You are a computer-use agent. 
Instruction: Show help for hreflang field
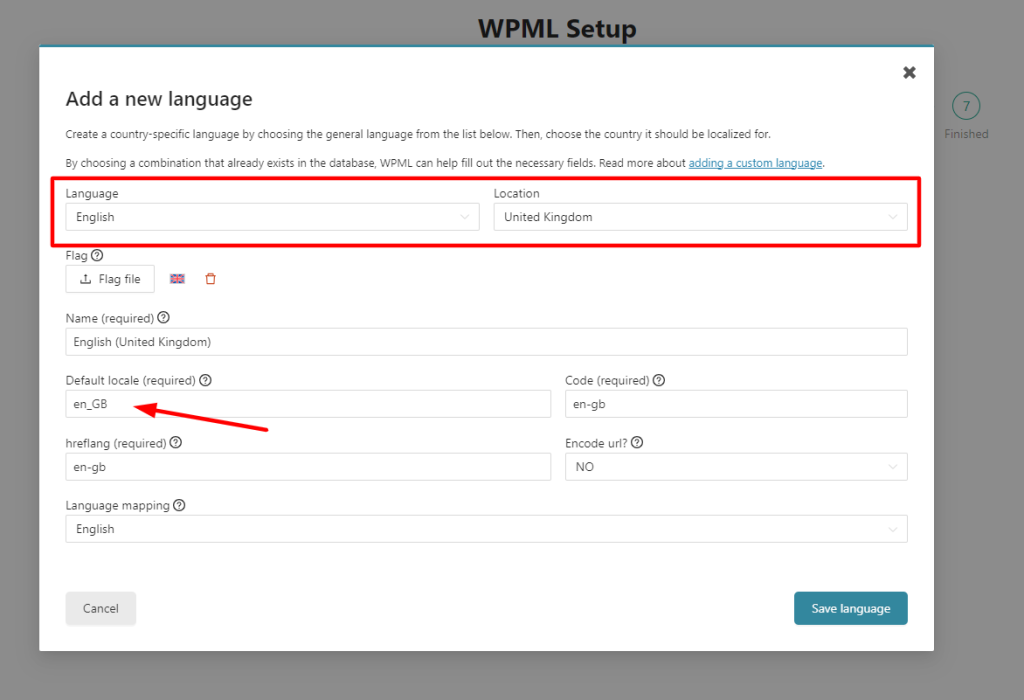(176, 442)
